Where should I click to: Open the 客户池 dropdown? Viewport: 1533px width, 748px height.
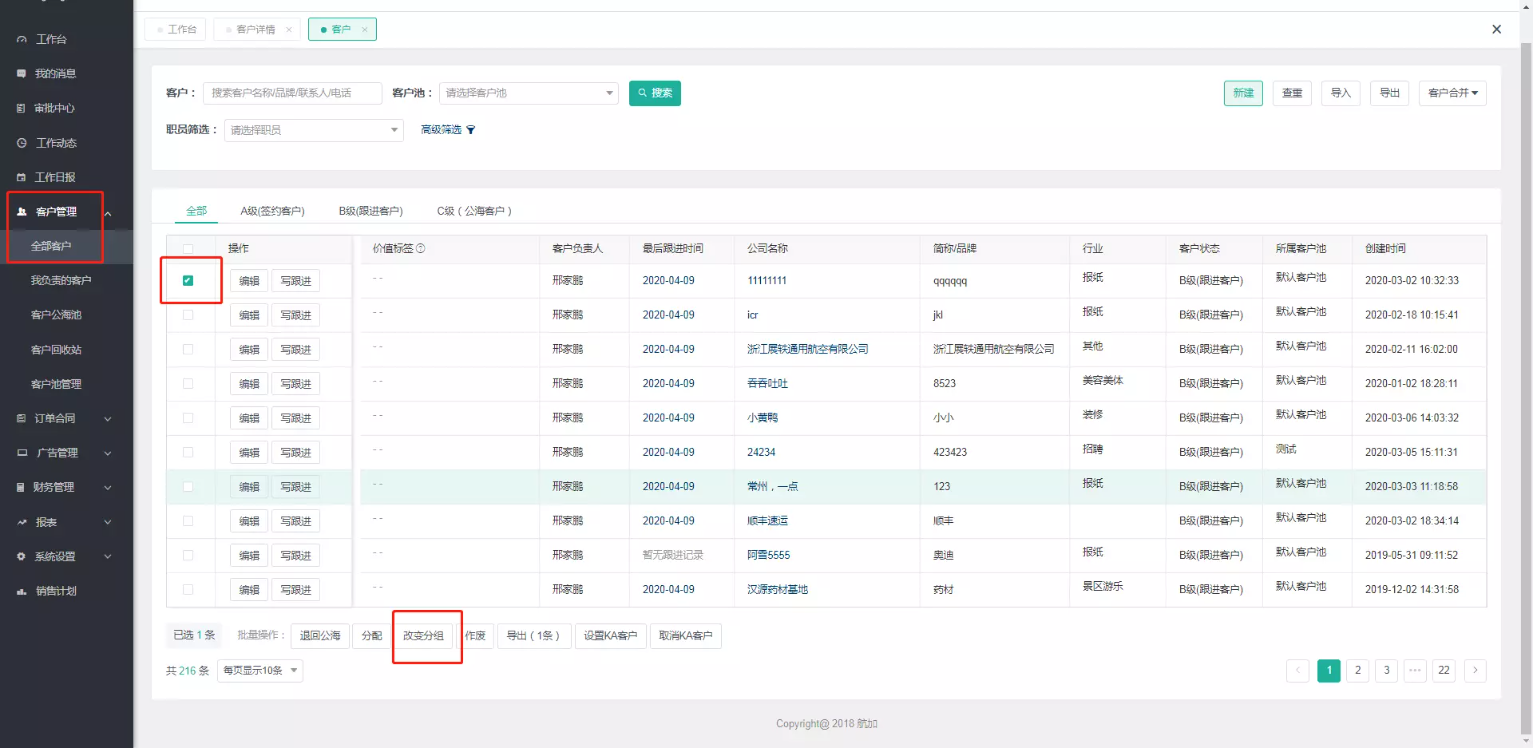pos(529,93)
